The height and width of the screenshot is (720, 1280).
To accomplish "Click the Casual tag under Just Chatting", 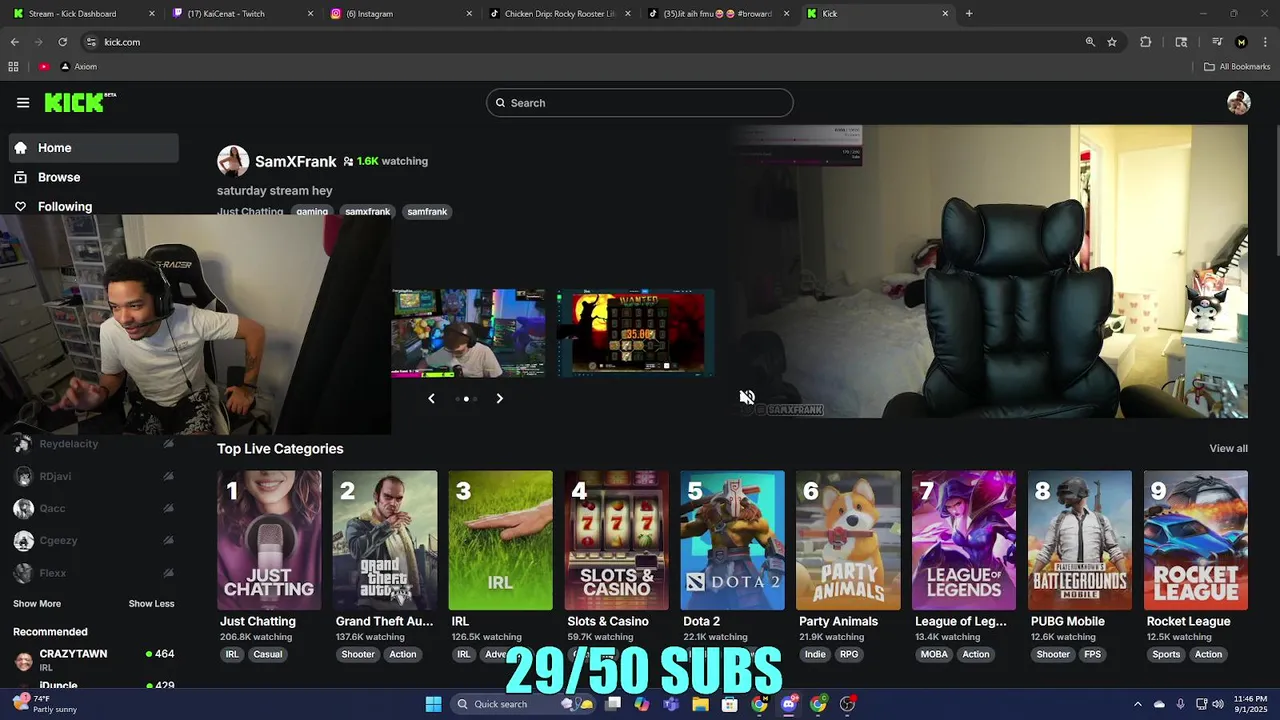I will pos(267,655).
